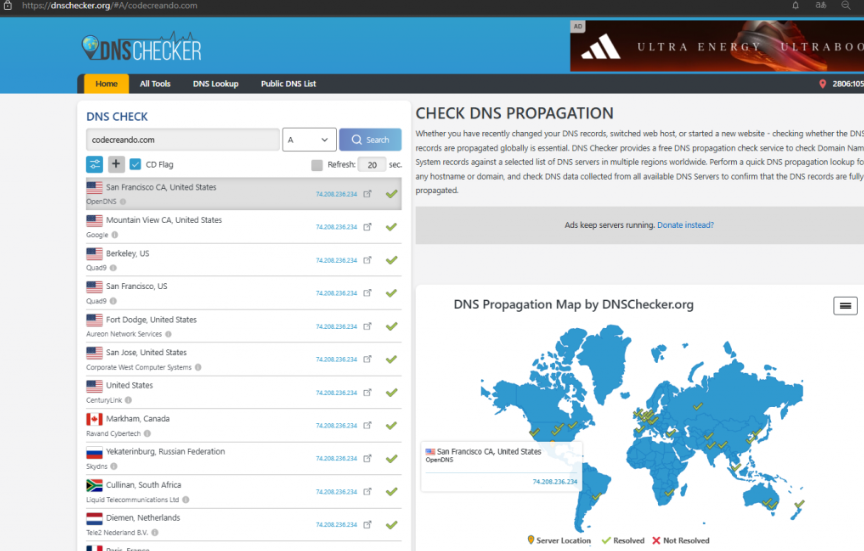Screen dimensions: 864x551
Task: Enable the auto Refresh checkbox
Action: tap(317, 165)
